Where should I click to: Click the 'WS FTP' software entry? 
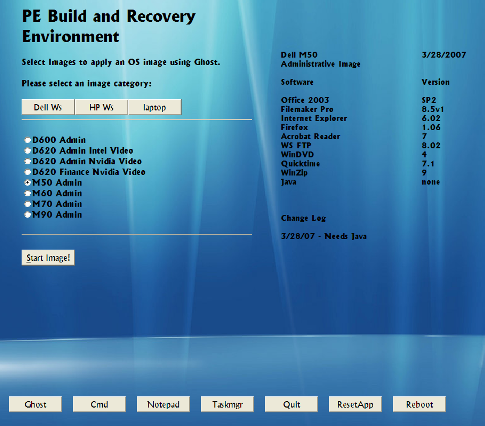click(x=296, y=145)
